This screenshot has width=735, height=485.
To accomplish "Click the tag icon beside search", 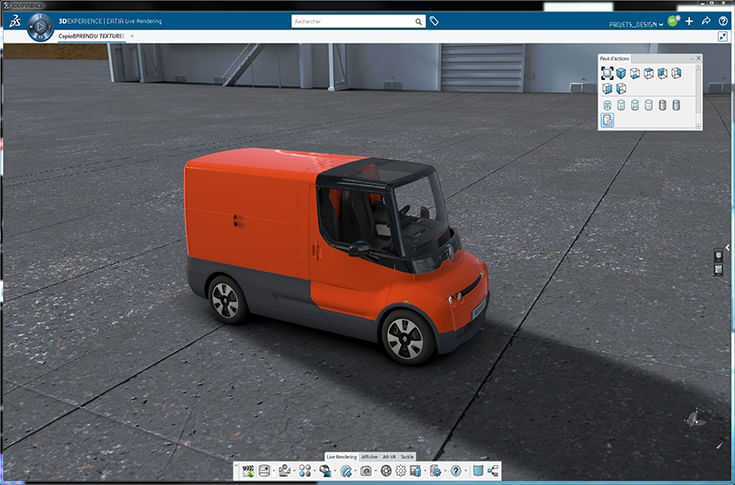I will 434,21.
